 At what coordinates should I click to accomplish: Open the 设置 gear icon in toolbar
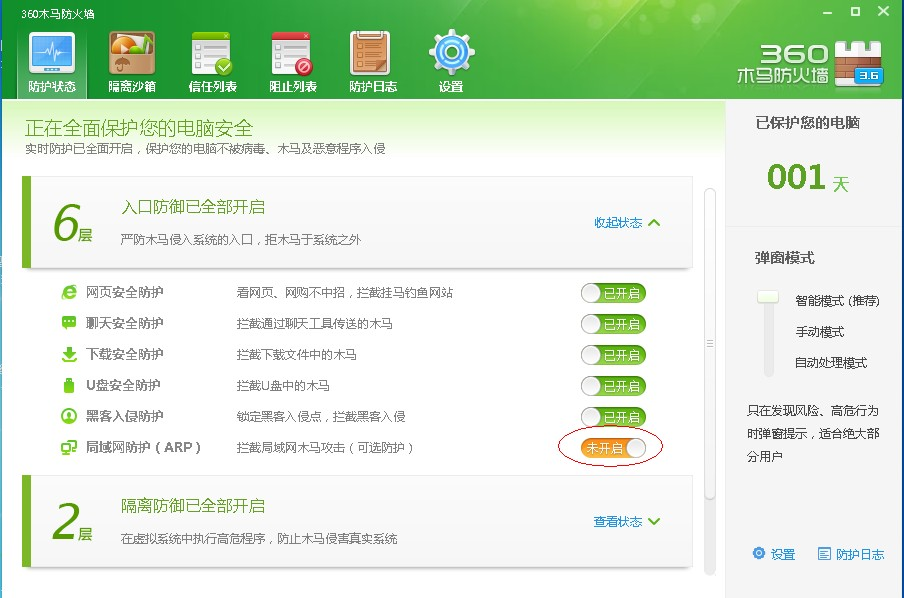click(452, 52)
